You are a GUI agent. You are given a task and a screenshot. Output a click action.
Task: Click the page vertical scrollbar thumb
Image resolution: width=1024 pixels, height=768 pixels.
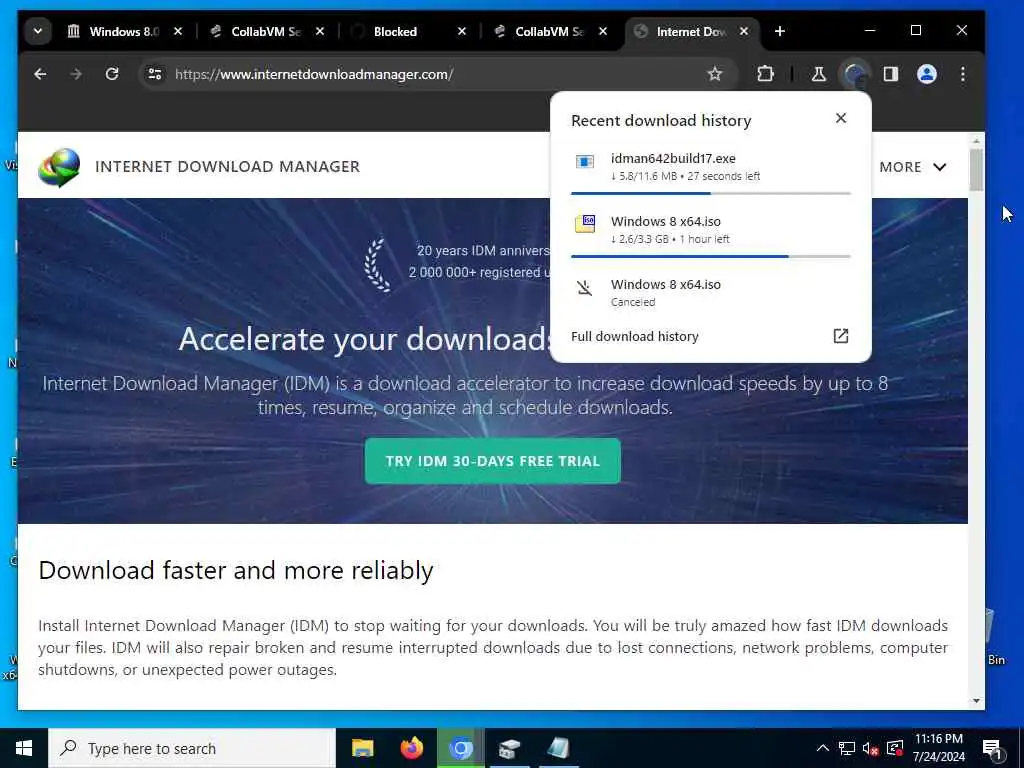(976, 170)
